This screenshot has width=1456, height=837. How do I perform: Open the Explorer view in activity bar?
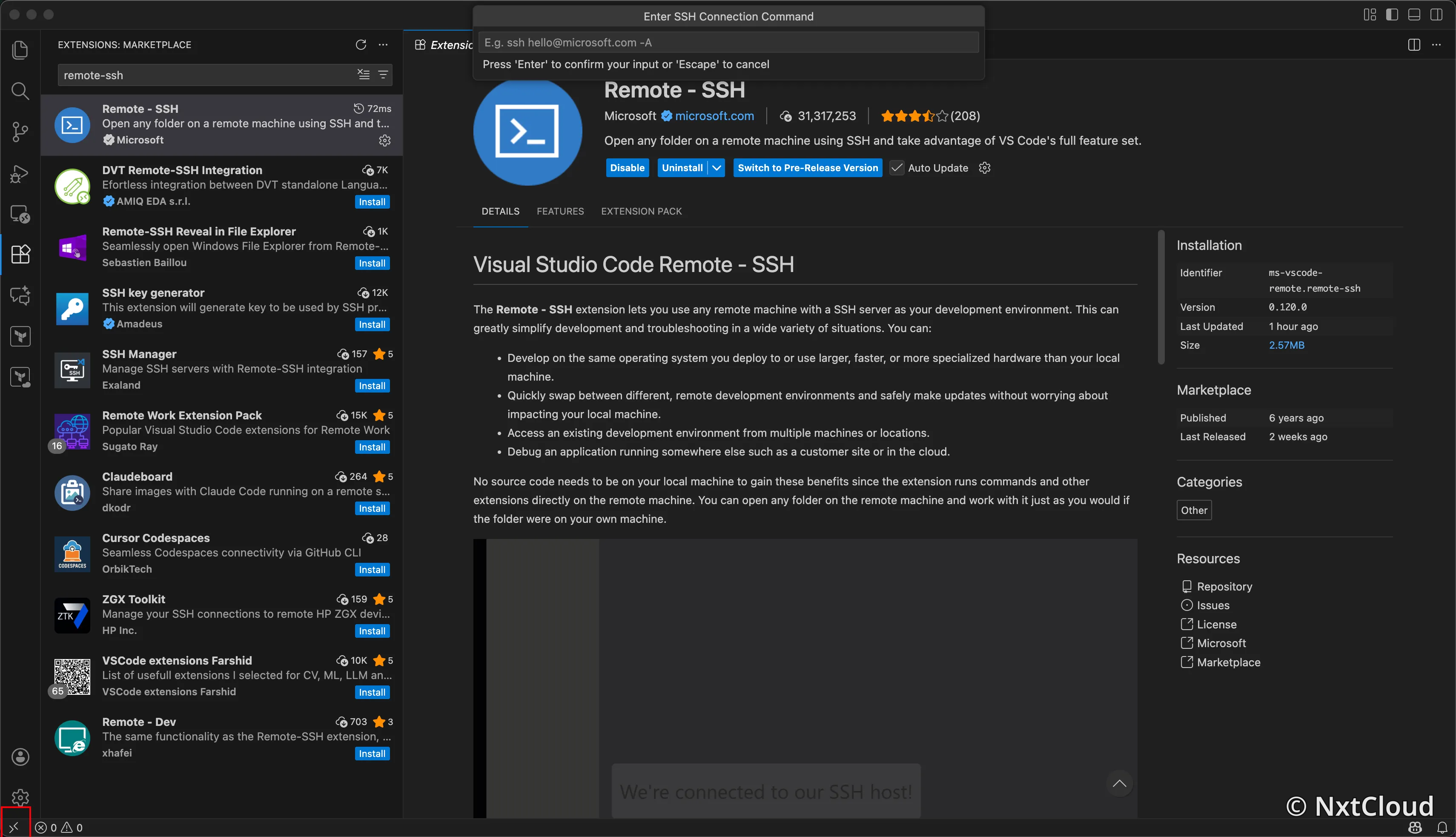click(20, 49)
